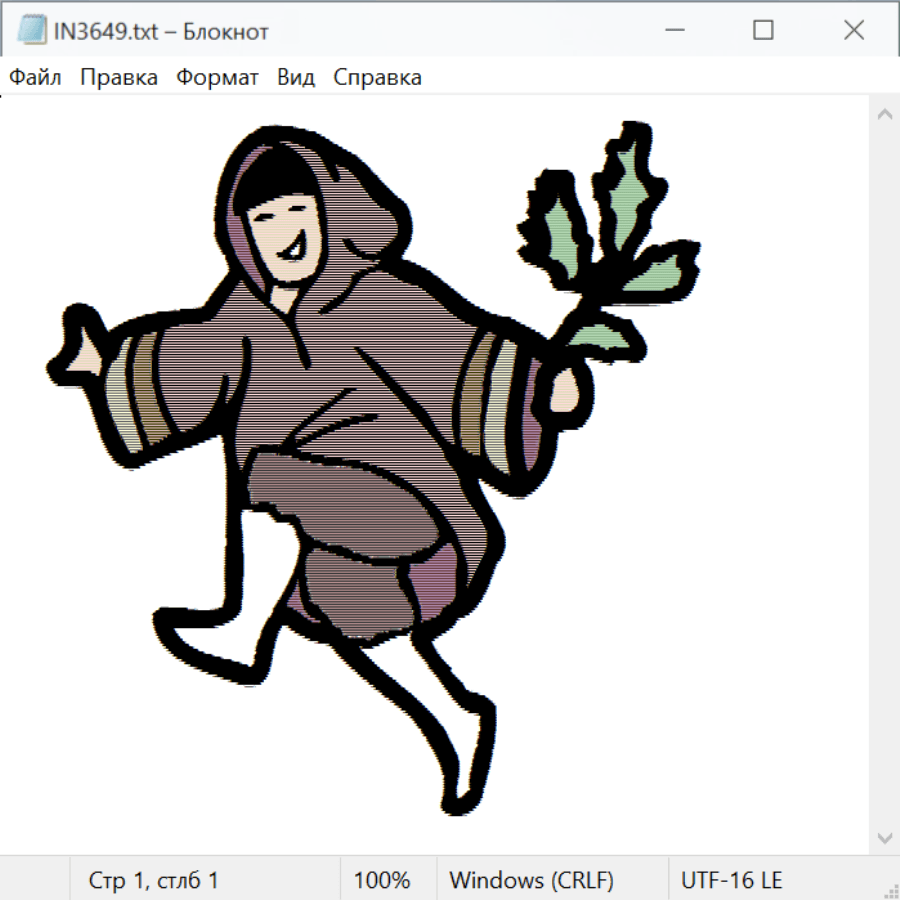Minimize the Блокнот window

673,31
